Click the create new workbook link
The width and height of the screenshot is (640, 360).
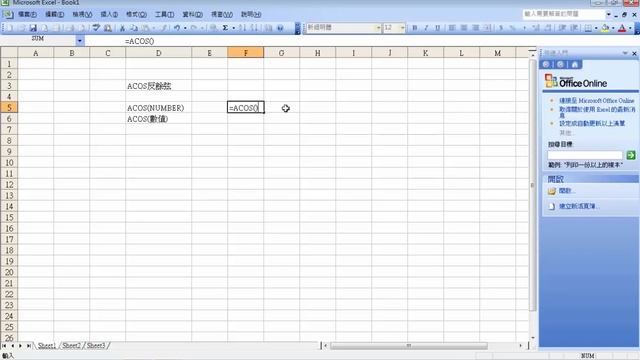click(x=579, y=206)
